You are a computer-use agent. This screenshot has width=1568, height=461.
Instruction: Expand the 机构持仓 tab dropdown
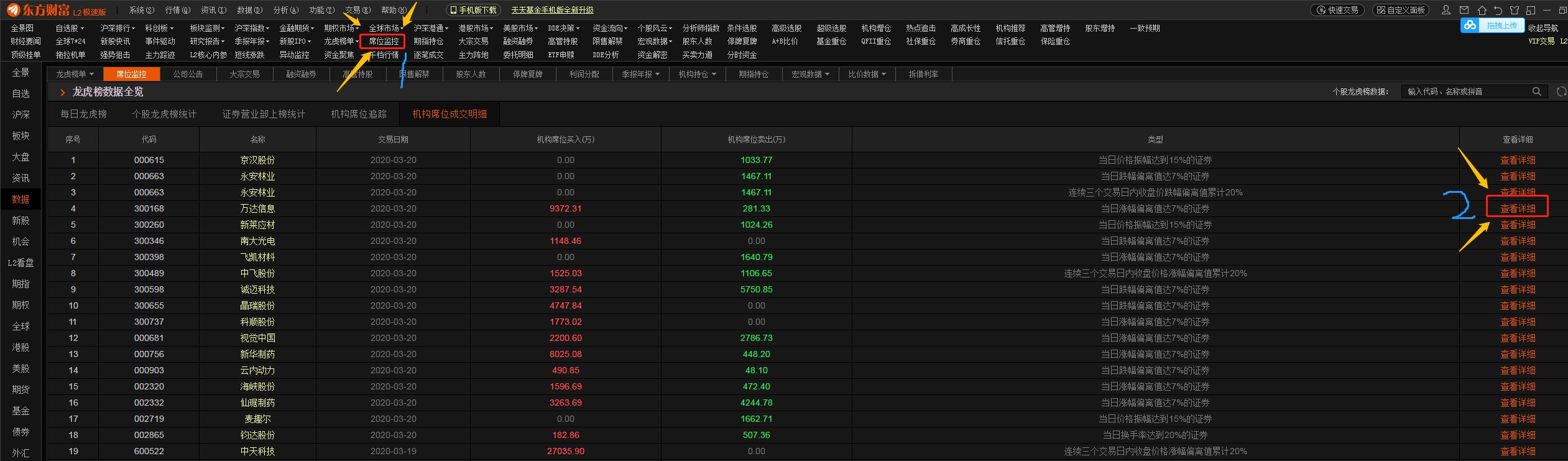(x=697, y=74)
